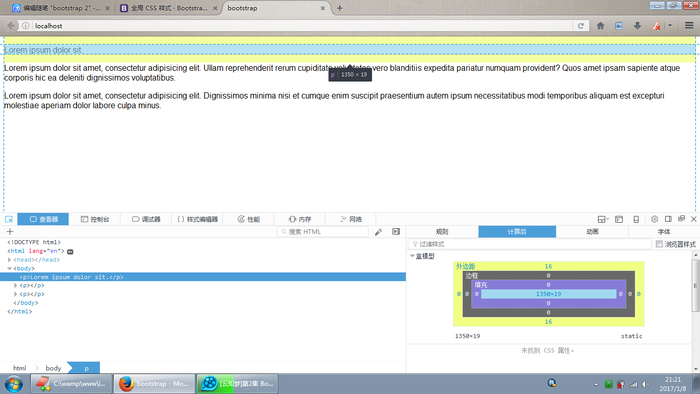Open the 性能 performance tab

[249, 219]
